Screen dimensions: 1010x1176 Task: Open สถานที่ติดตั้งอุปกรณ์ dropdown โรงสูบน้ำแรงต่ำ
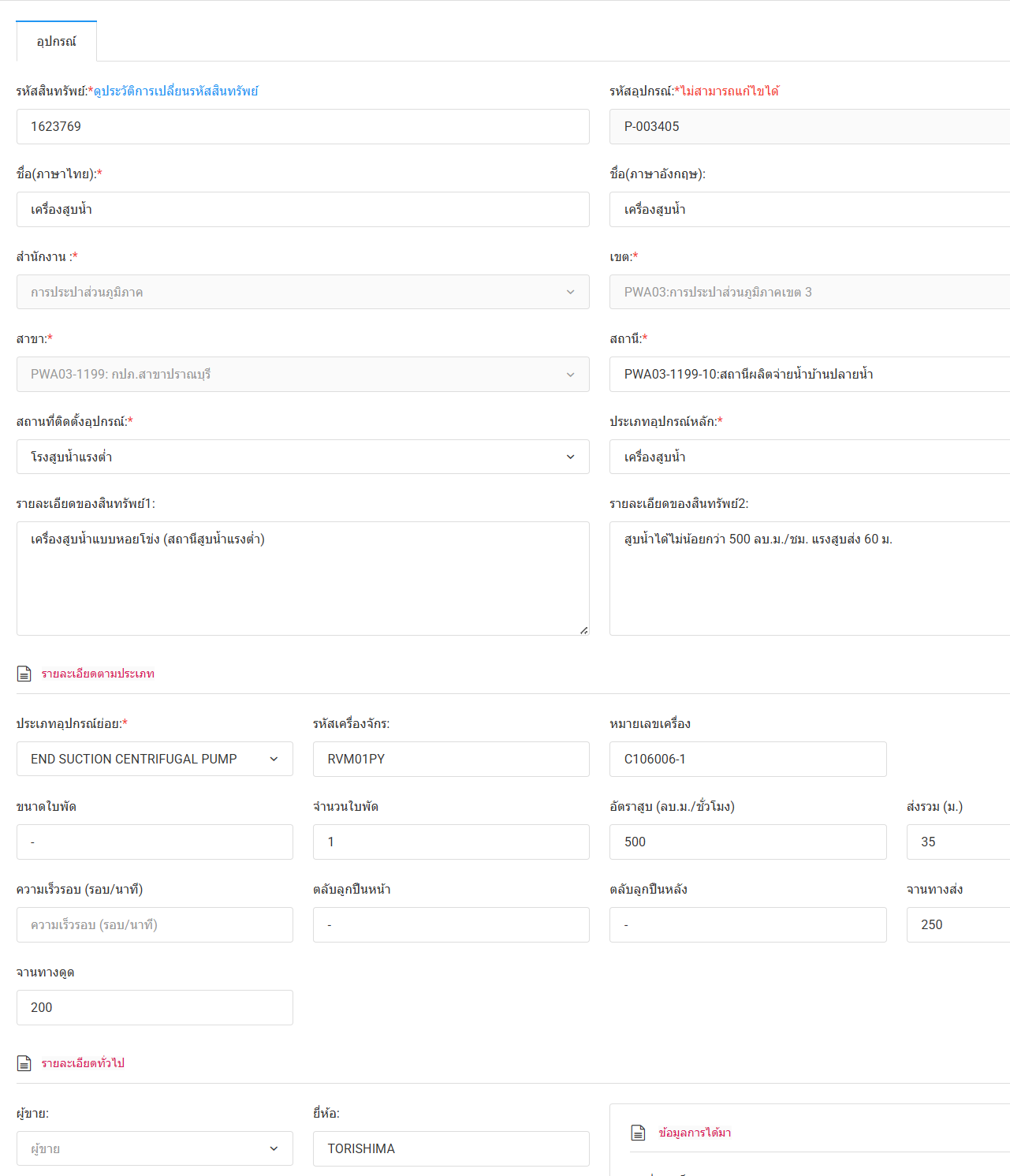303,457
